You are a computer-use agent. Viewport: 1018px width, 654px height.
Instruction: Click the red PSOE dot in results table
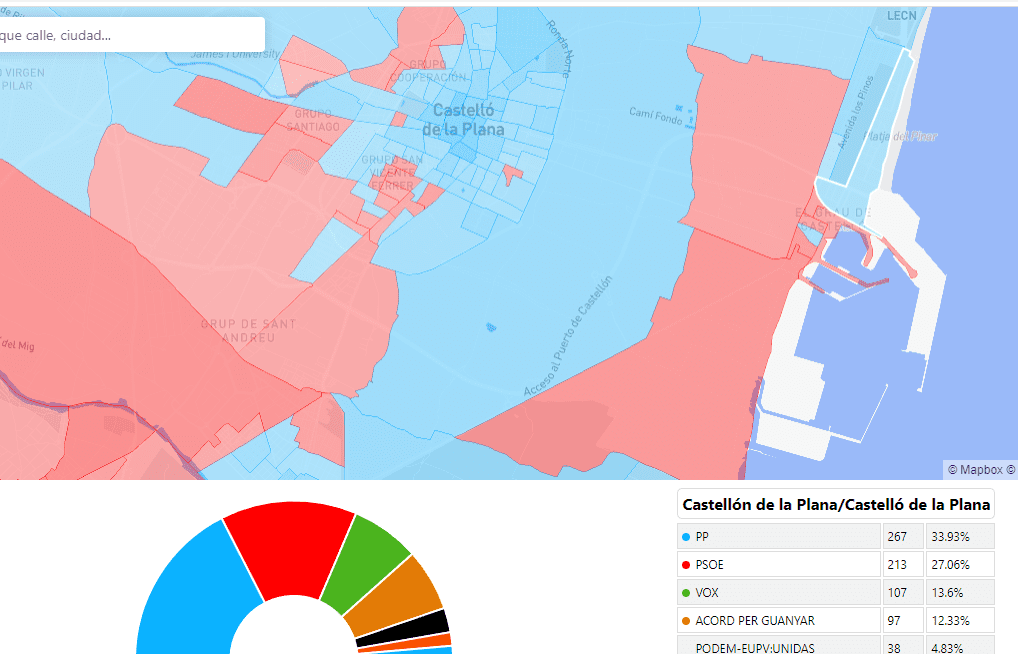685,565
